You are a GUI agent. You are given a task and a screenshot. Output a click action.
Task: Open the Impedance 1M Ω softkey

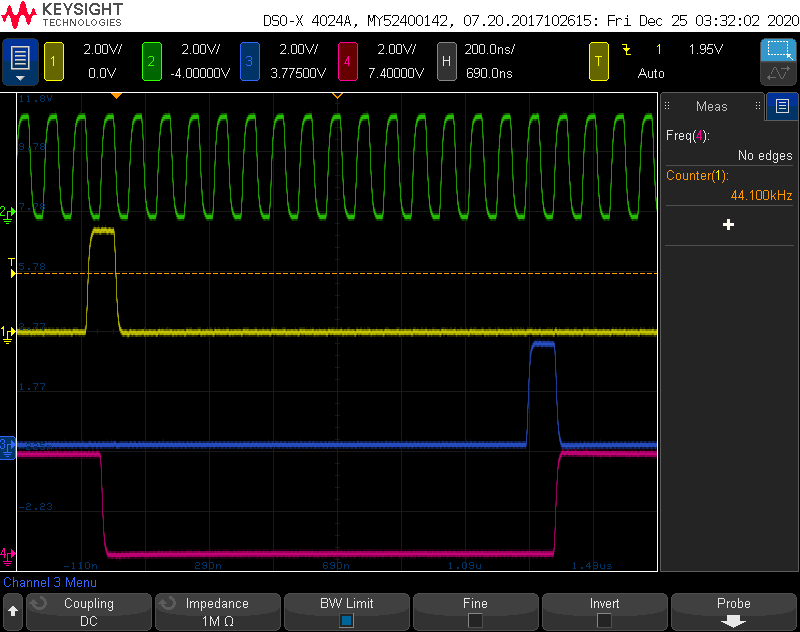(x=217, y=611)
